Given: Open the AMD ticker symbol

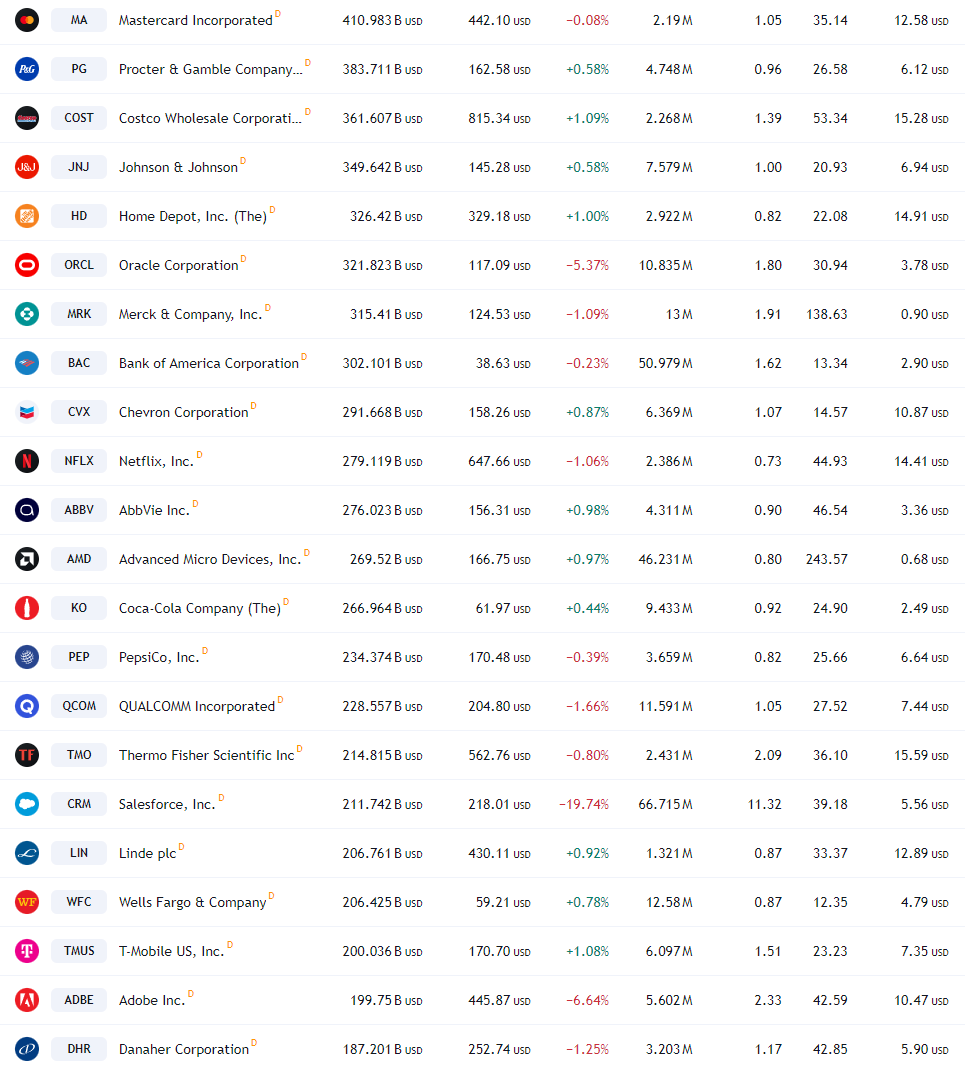Looking at the screenshot, I should click(x=79, y=560).
